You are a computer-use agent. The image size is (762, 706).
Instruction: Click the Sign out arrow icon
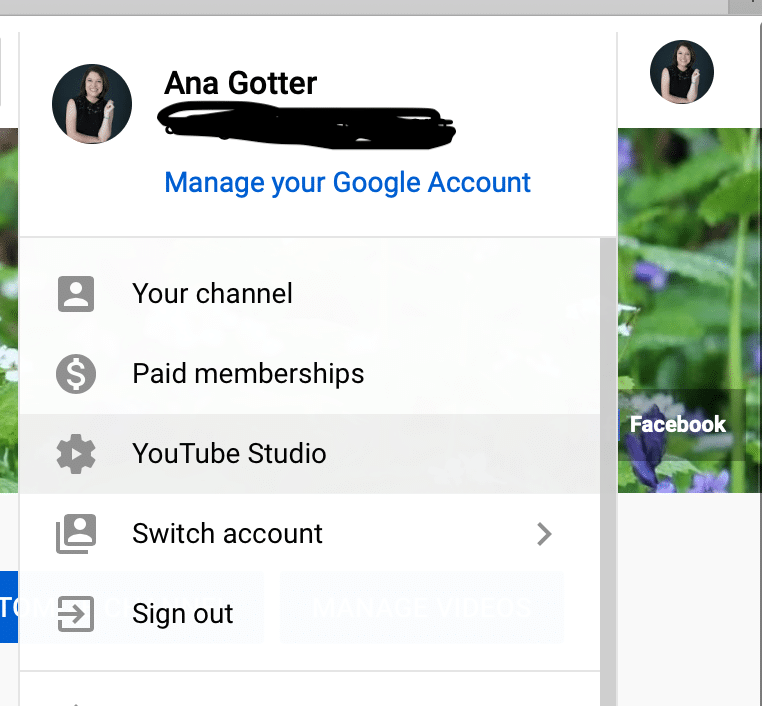pos(76,613)
